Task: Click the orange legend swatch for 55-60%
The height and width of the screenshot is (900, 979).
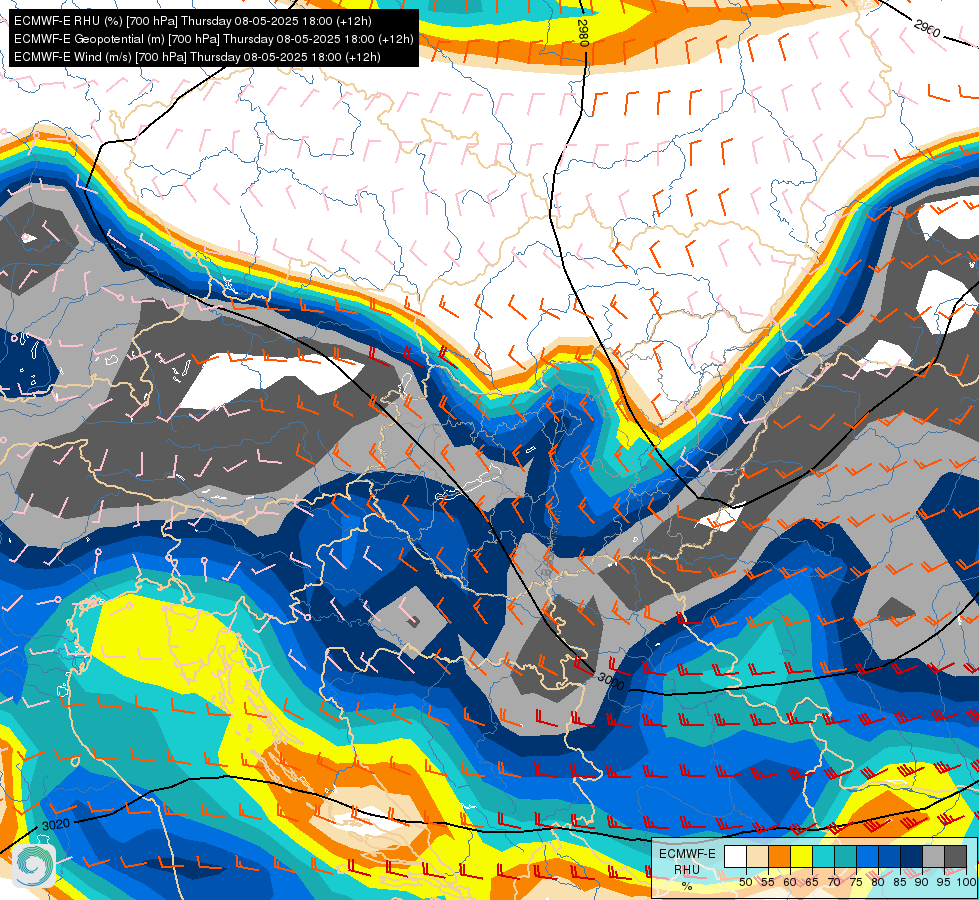Action: pyautogui.click(x=779, y=856)
